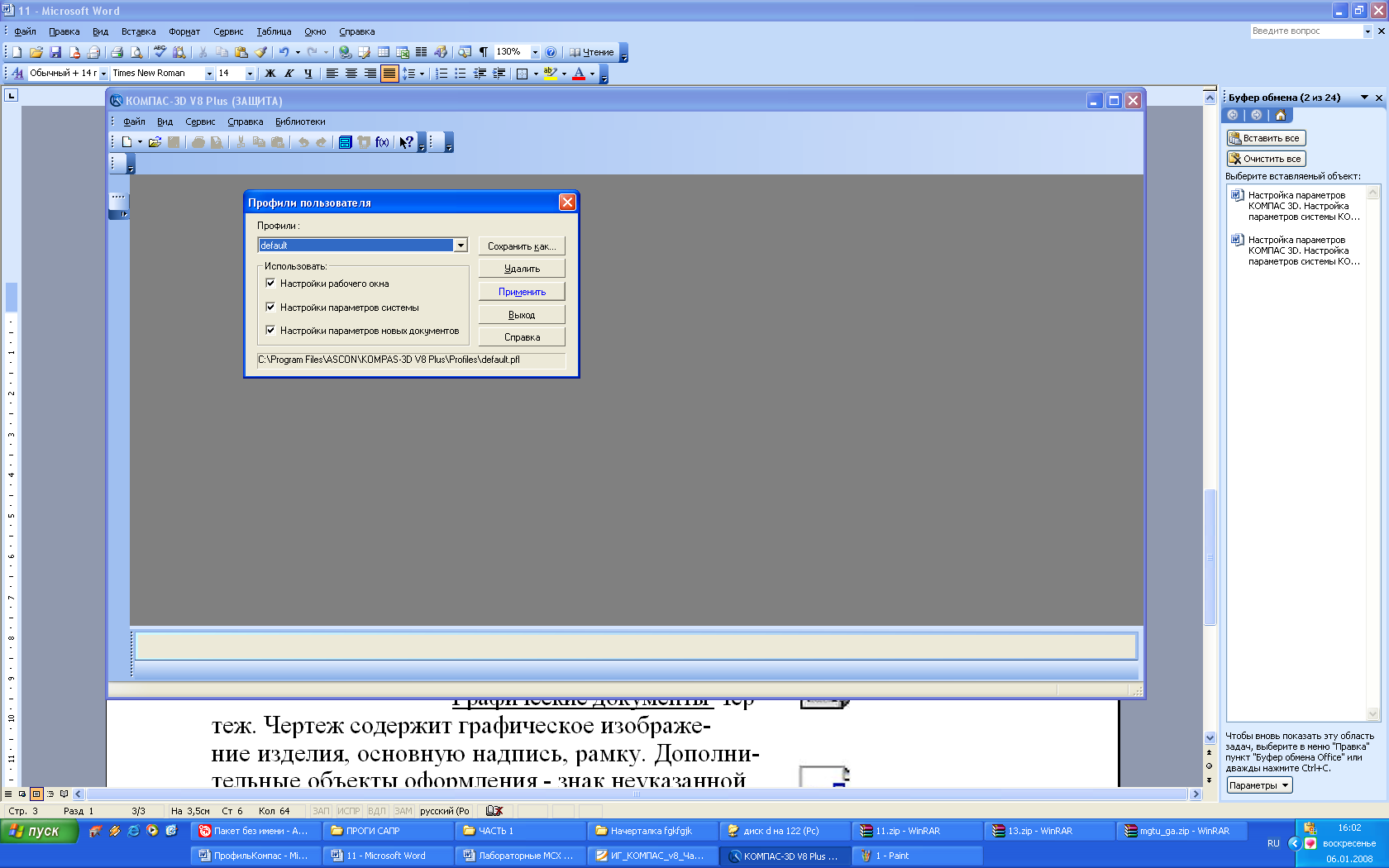1389x868 pixels.
Task: Click Word vertical scrollbar thumb
Action: pos(1210,557)
